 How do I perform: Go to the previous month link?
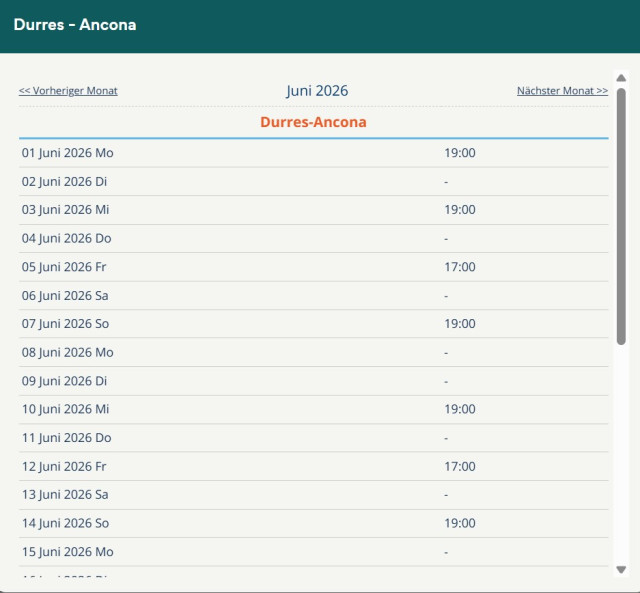tap(68, 91)
